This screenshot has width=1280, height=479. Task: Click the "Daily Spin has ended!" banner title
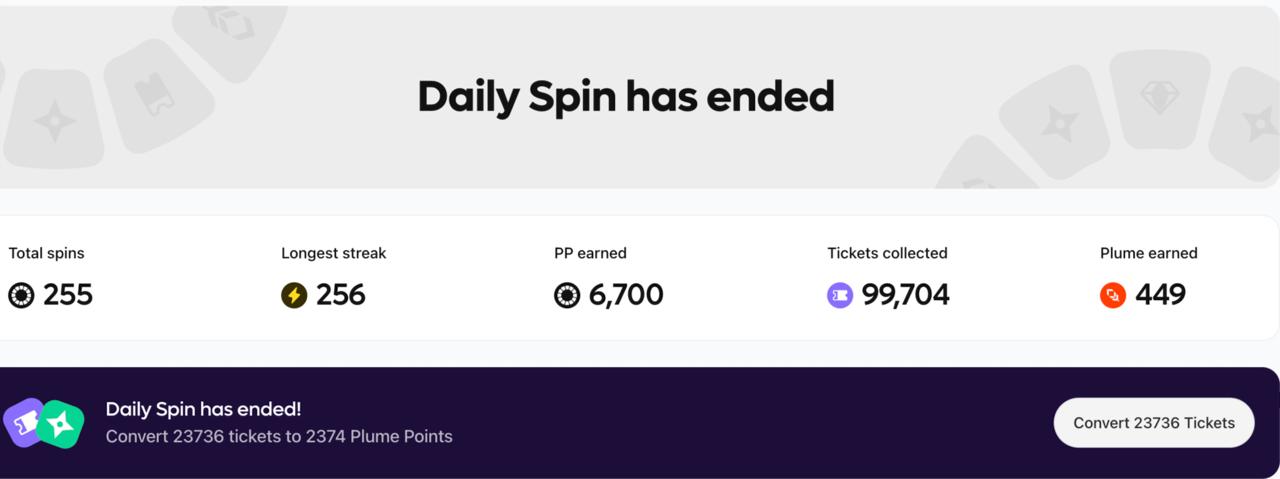click(203, 409)
